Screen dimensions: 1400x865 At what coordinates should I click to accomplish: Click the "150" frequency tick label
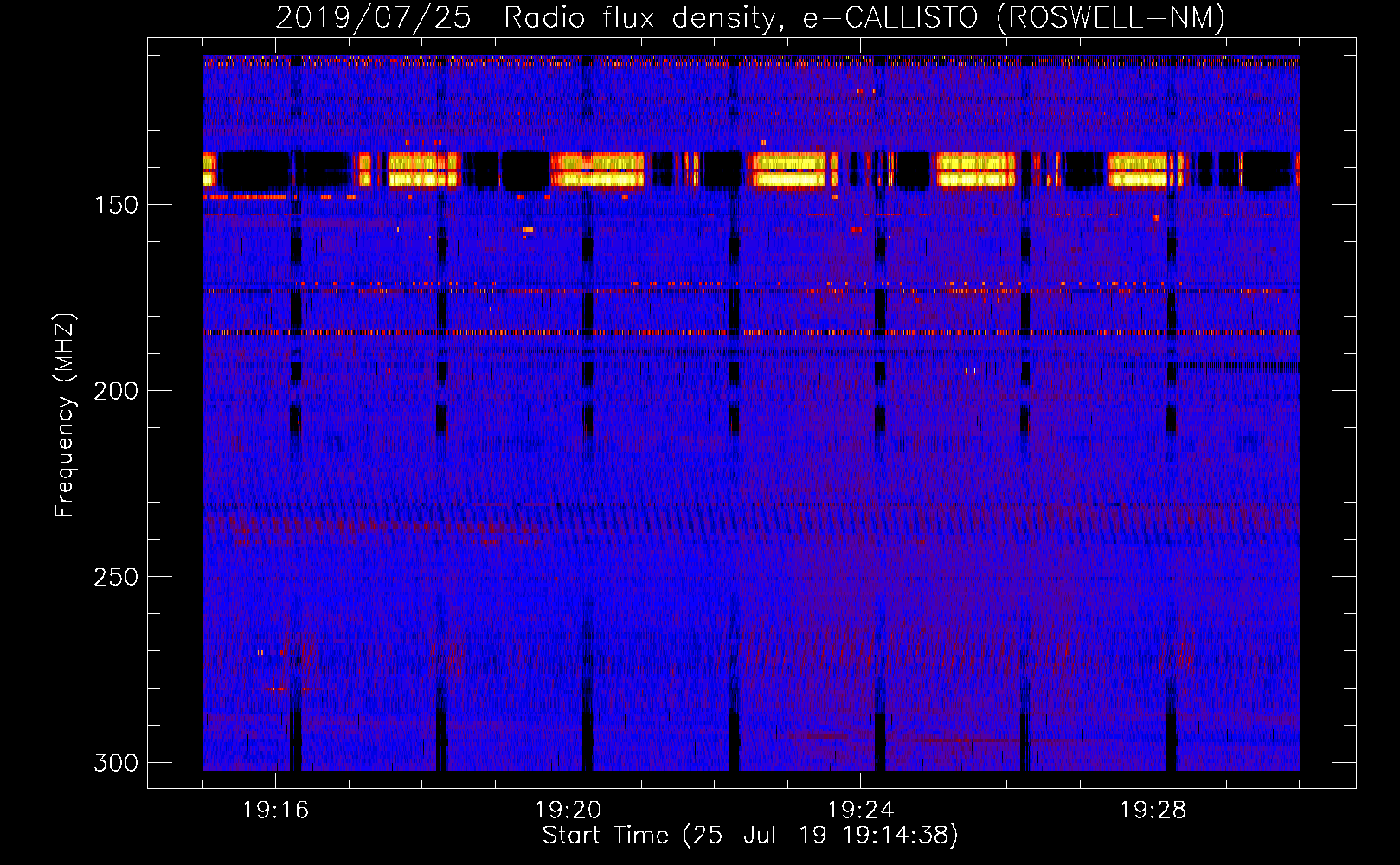click(x=116, y=205)
